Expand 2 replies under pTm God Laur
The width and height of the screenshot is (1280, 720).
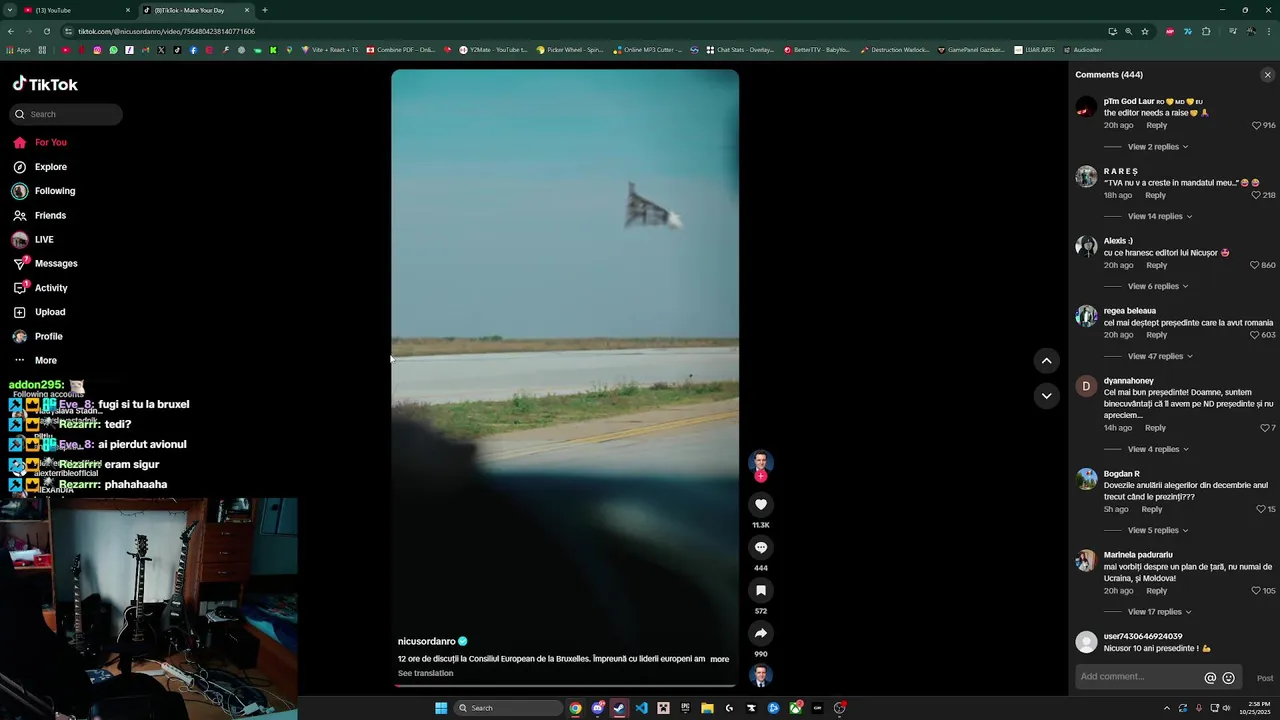[1158, 147]
